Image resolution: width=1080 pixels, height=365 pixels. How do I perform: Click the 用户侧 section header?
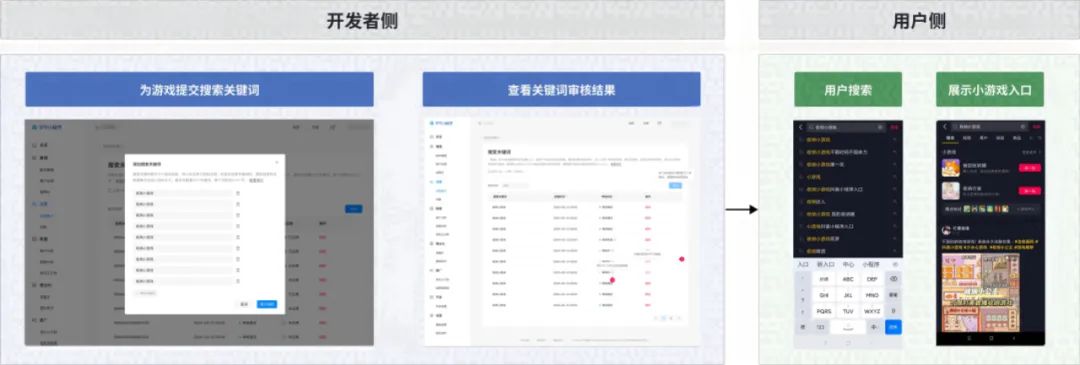[x=920, y=20]
